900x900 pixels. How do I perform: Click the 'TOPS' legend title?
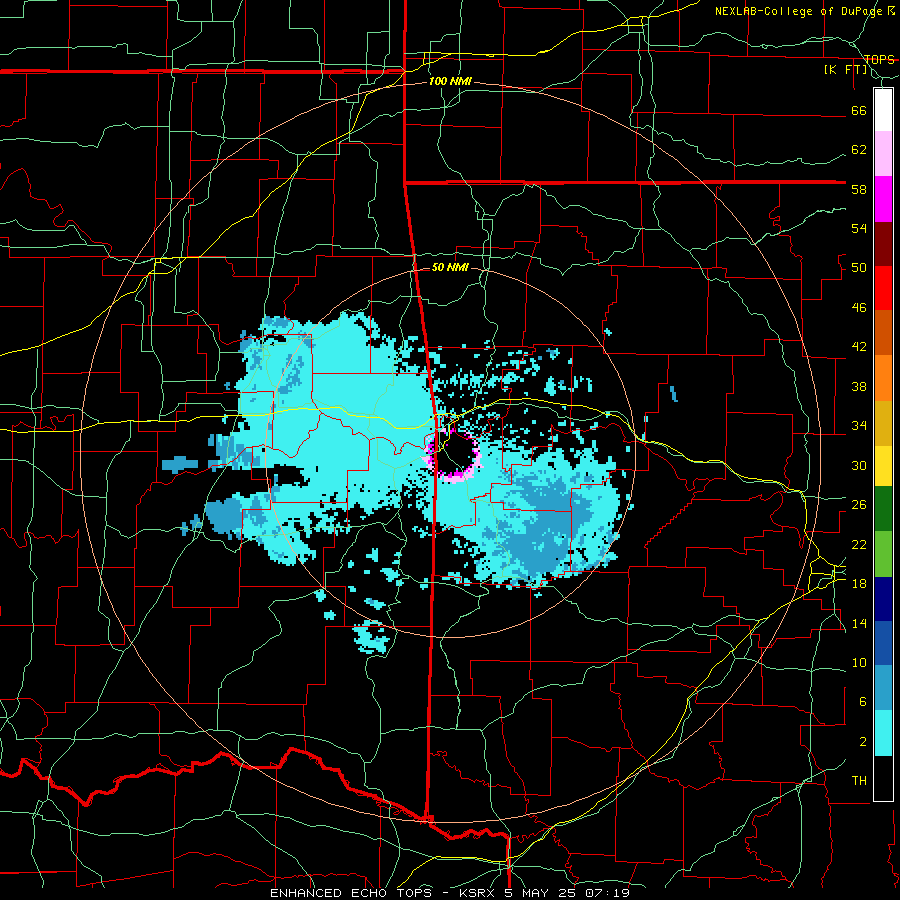879,59
